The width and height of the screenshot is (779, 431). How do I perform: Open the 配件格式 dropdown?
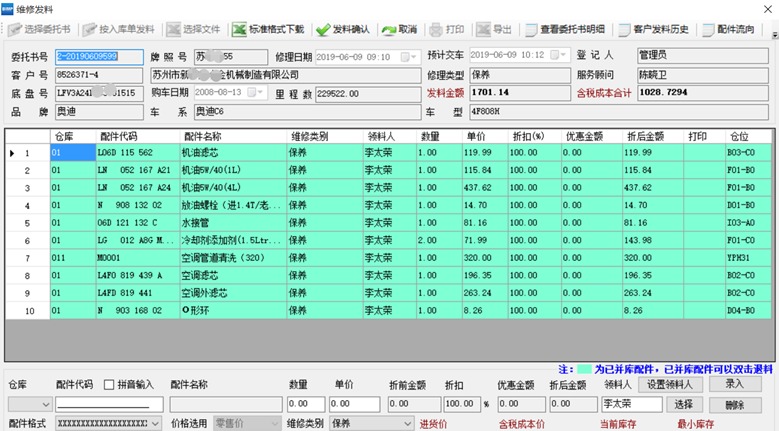pos(155,423)
